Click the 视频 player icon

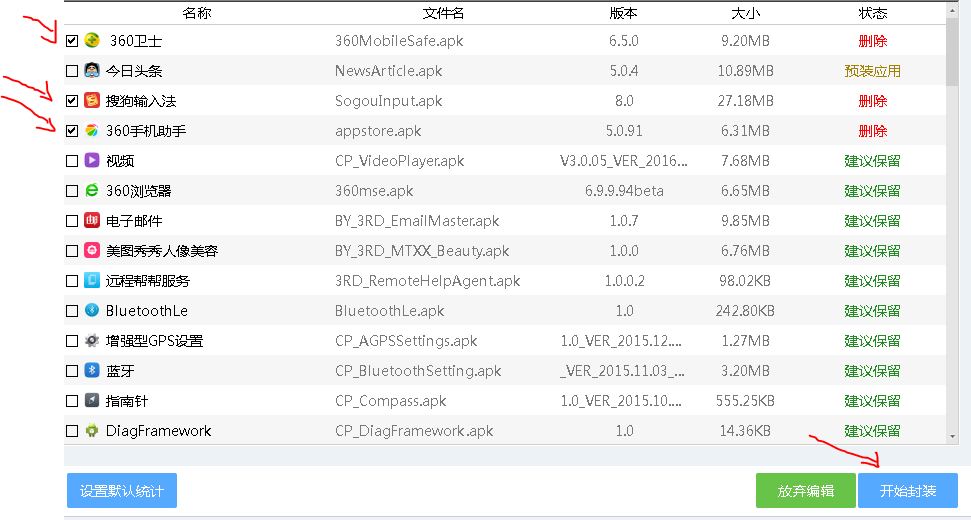pyautogui.click(x=92, y=161)
